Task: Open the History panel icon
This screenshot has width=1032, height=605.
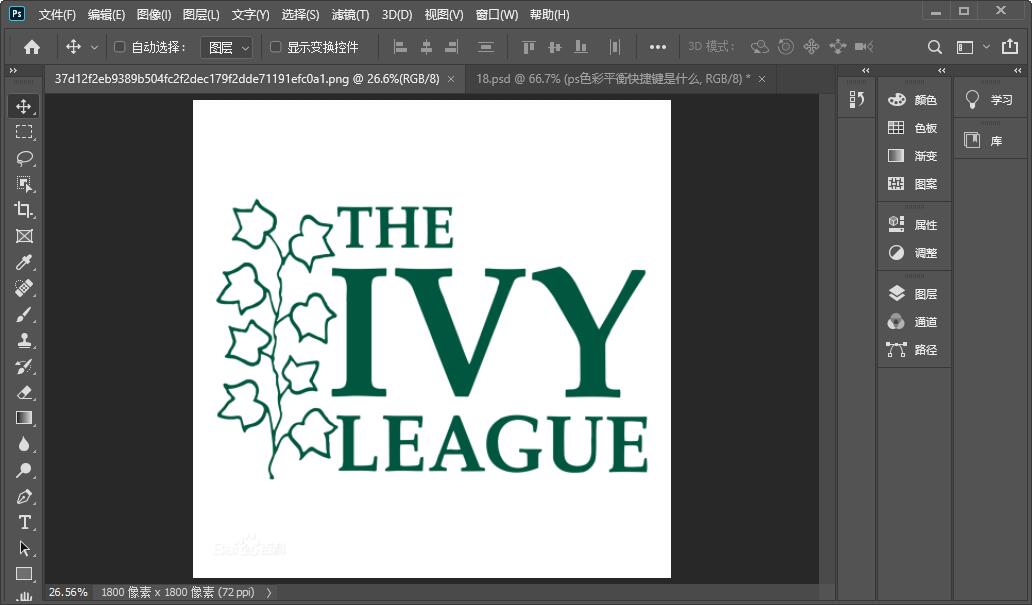Action: pos(856,99)
